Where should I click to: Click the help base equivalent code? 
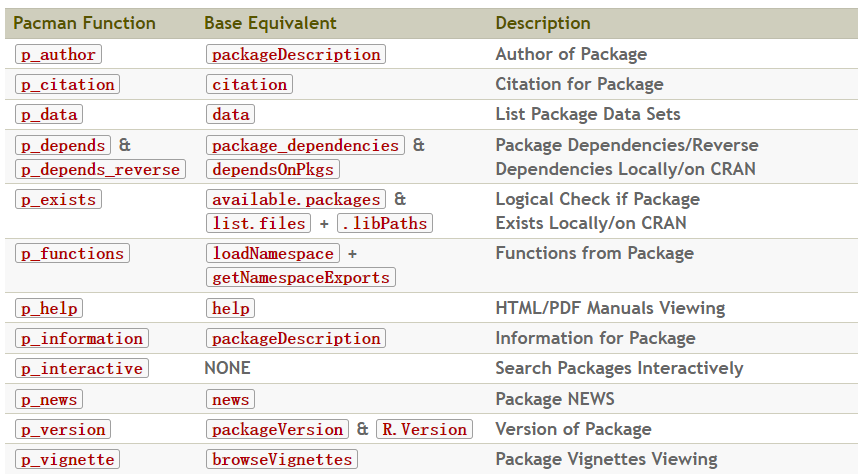click(x=231, y=308)
